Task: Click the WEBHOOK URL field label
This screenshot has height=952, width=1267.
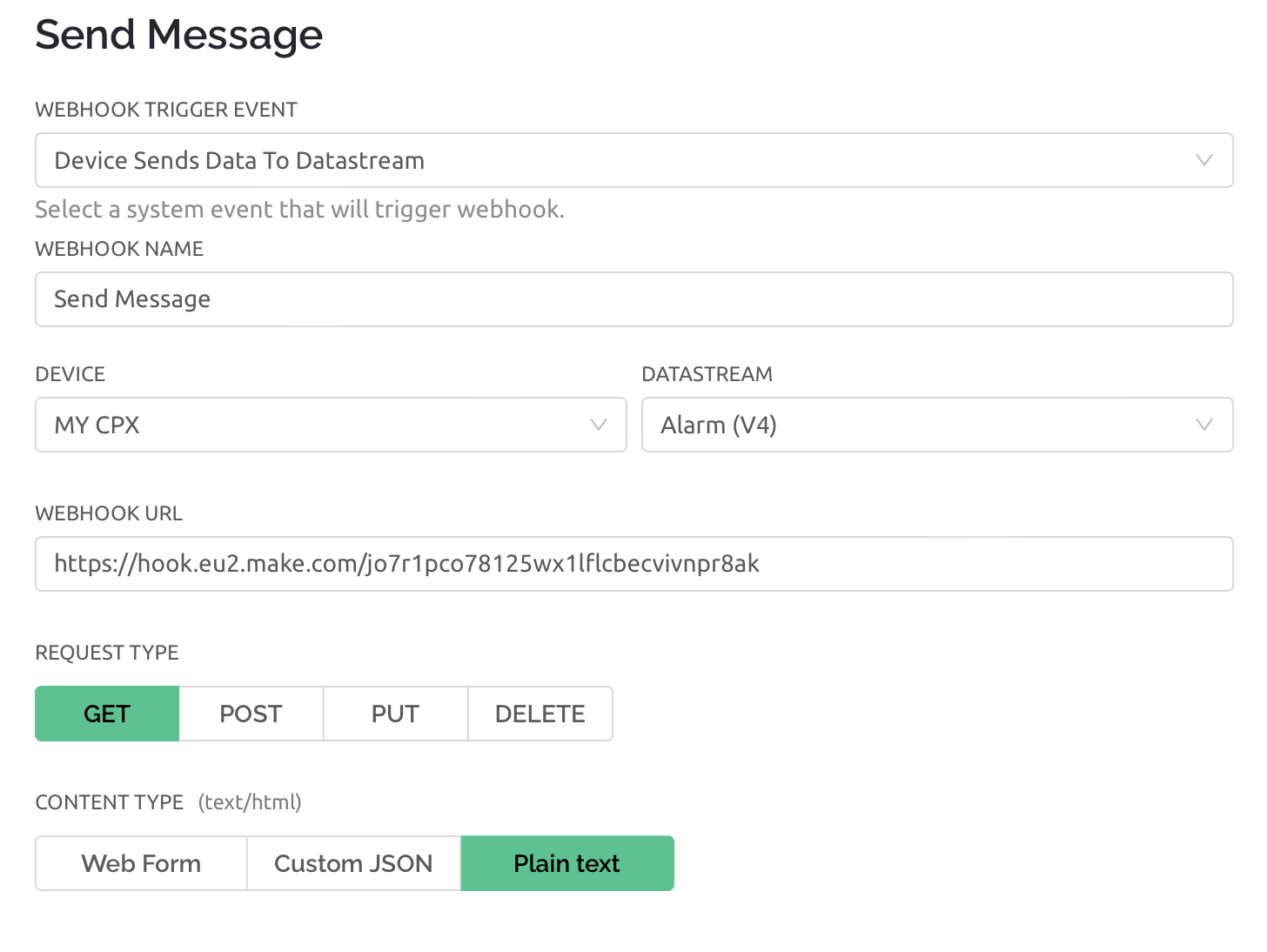Action: [x=109, y=513]
